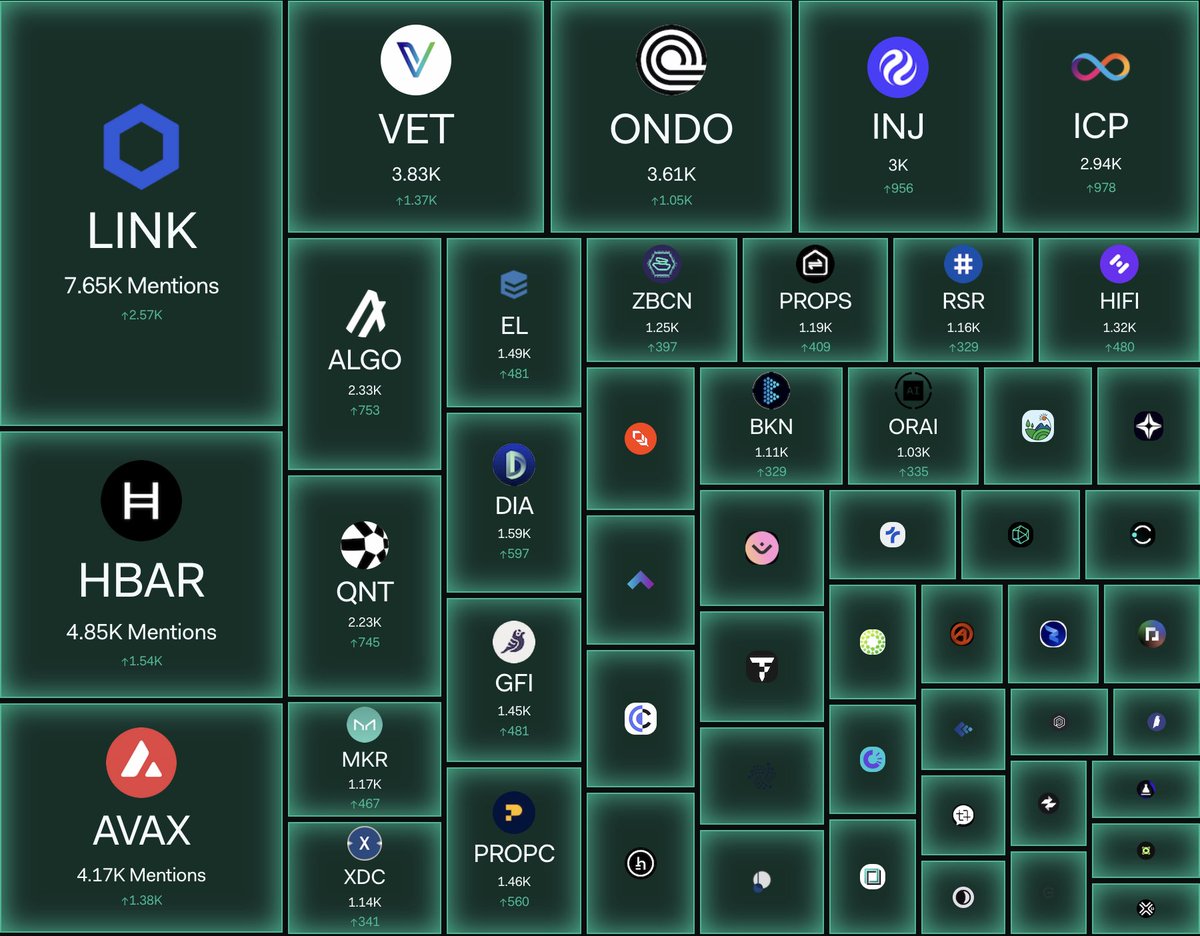
Task: Click the QNT logo icon
Action: coord(364,546)
